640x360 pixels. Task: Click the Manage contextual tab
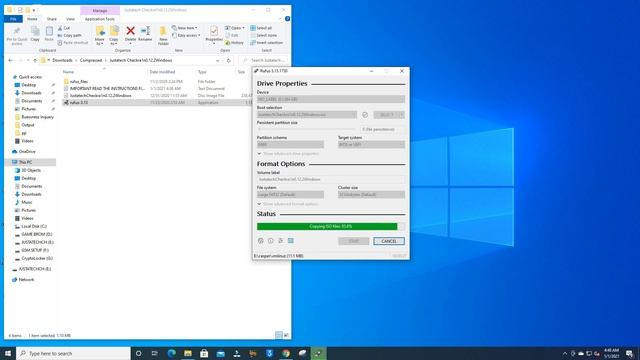pos(100,10)
